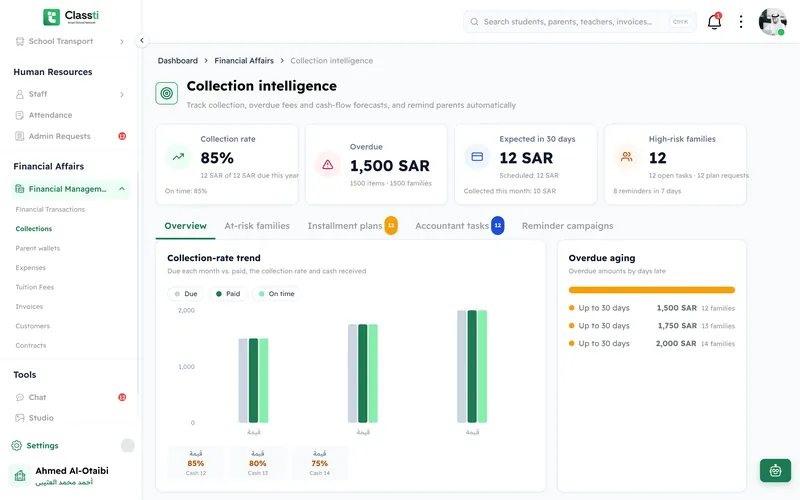Click the Staff person icon
Image resolution: width=800 pixels, height=500 pixels.
[x=20, y=94]
